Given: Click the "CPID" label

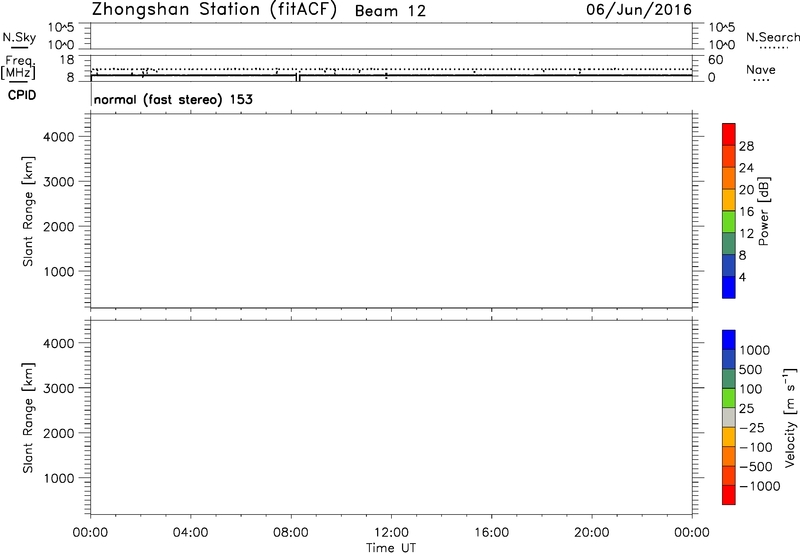Looking at the screenshot, I should (22, 95).
